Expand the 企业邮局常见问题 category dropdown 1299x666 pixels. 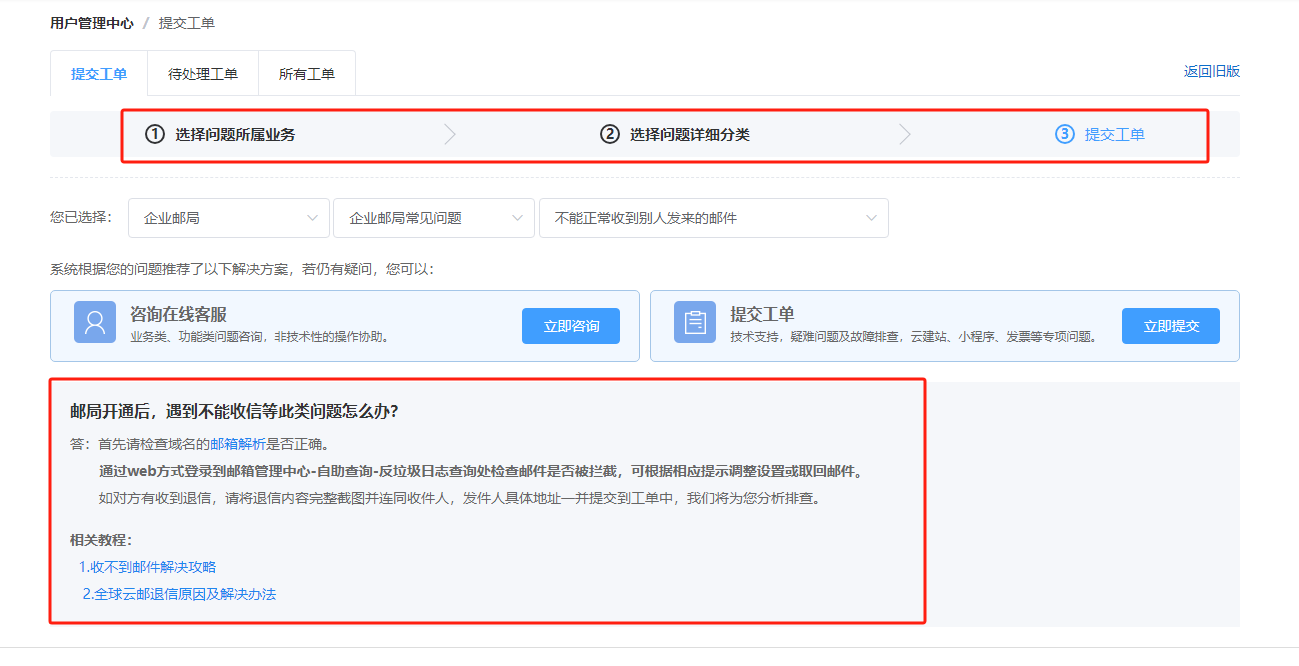click(434, 218)
